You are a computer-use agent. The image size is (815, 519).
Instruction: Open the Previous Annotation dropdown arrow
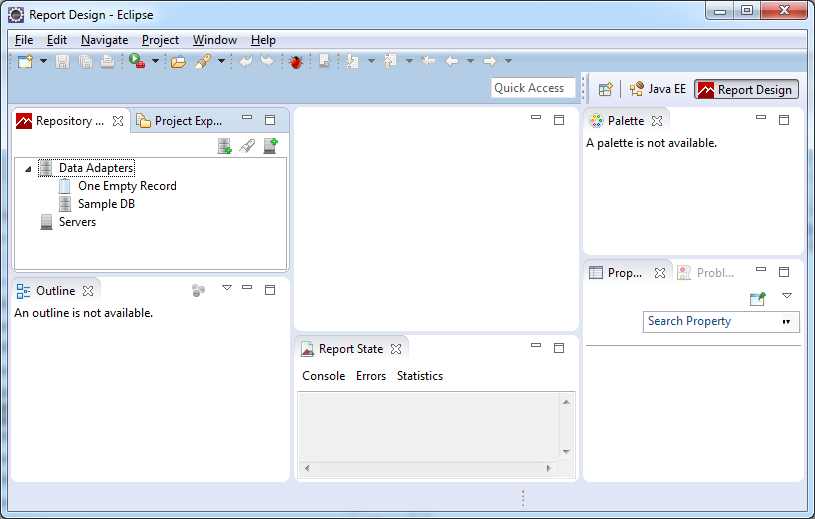410,61
